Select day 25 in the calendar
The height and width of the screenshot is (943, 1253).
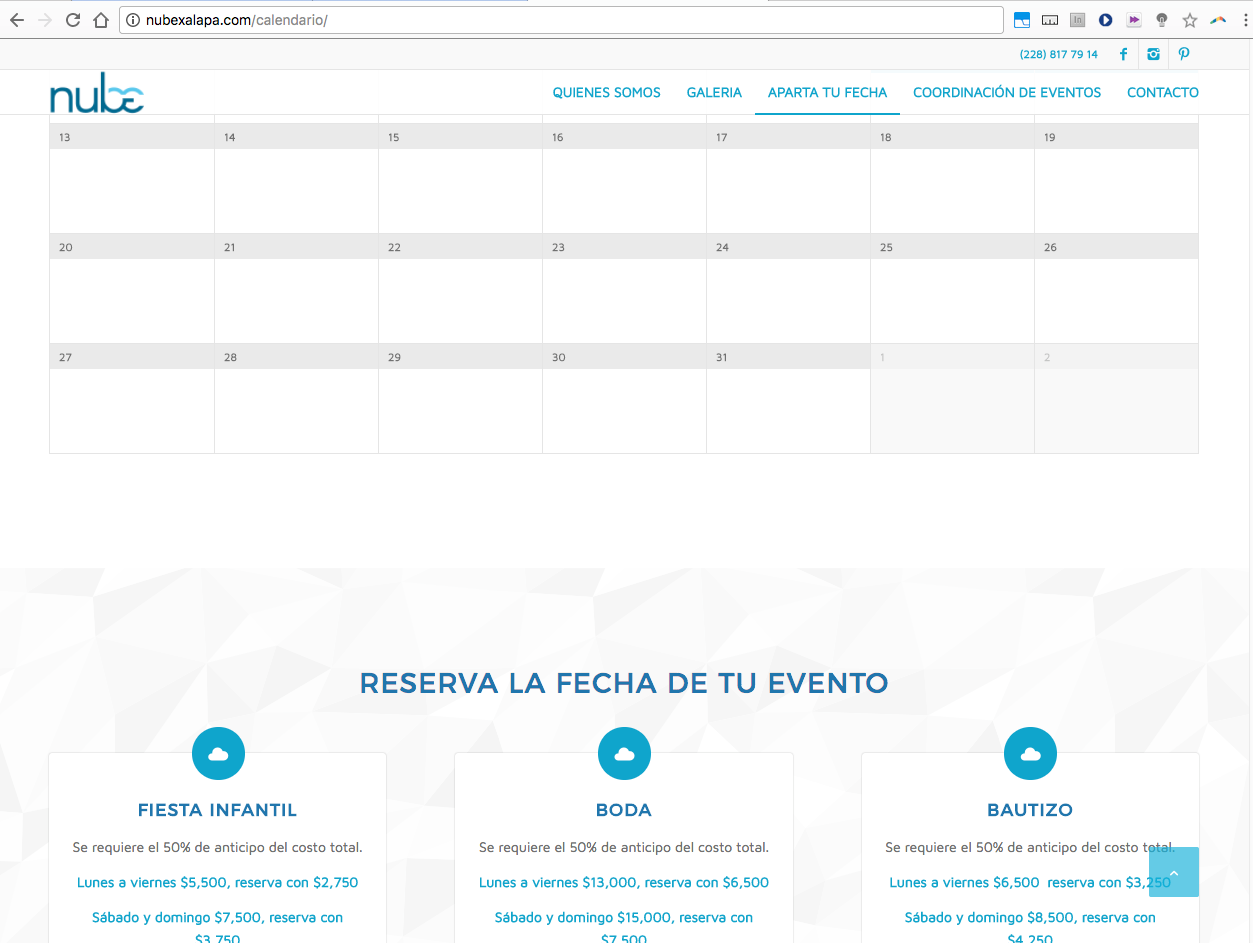point(951,289)
